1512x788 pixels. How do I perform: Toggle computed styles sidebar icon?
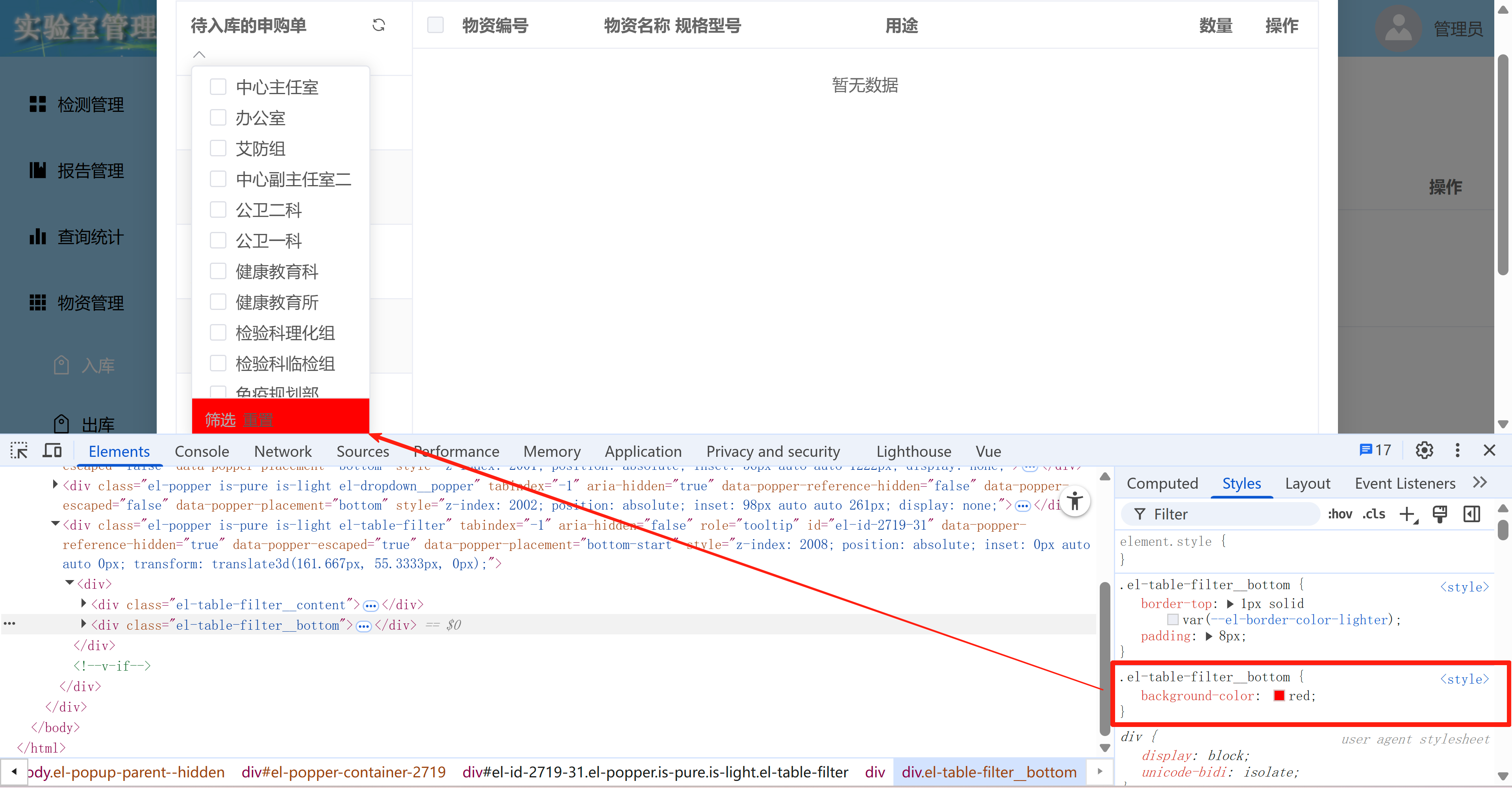click(1471, 514)
